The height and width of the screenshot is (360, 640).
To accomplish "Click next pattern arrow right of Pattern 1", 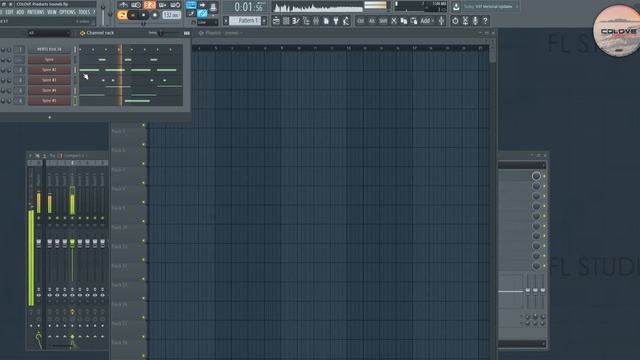I will pyautogui.click(x=264, y=20).
